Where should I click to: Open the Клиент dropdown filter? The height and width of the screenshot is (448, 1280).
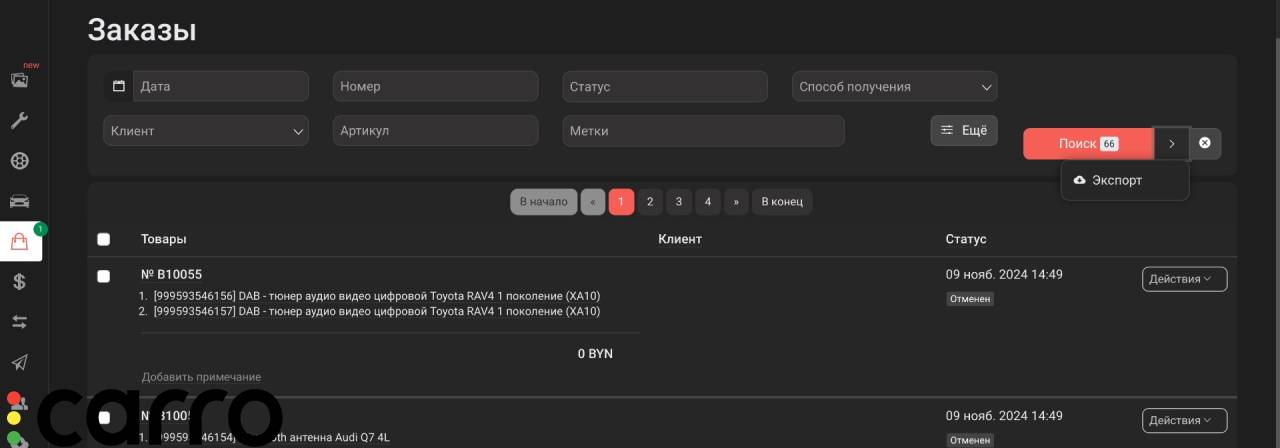point(206,130)
